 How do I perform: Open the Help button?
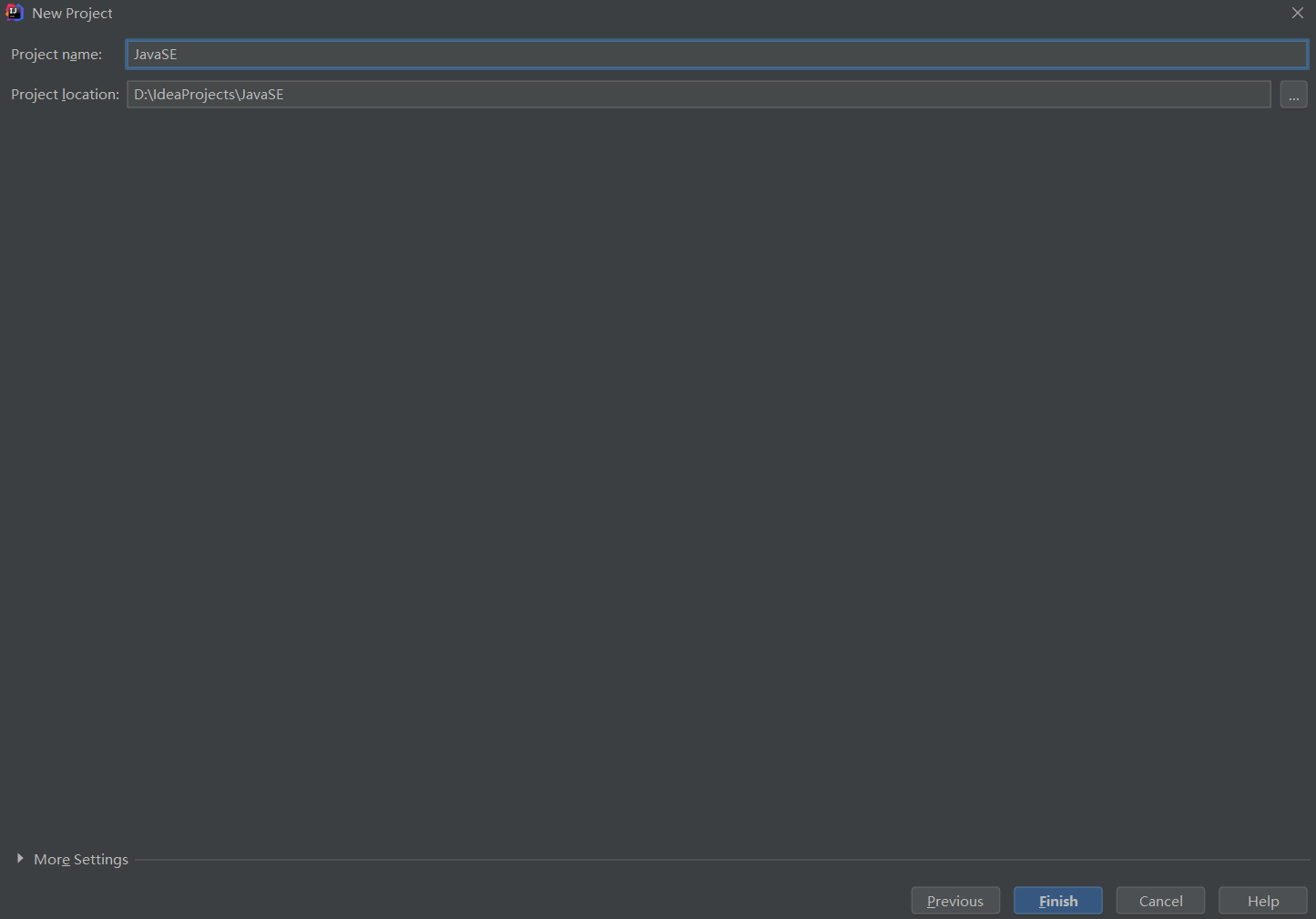pos(1263,901)
